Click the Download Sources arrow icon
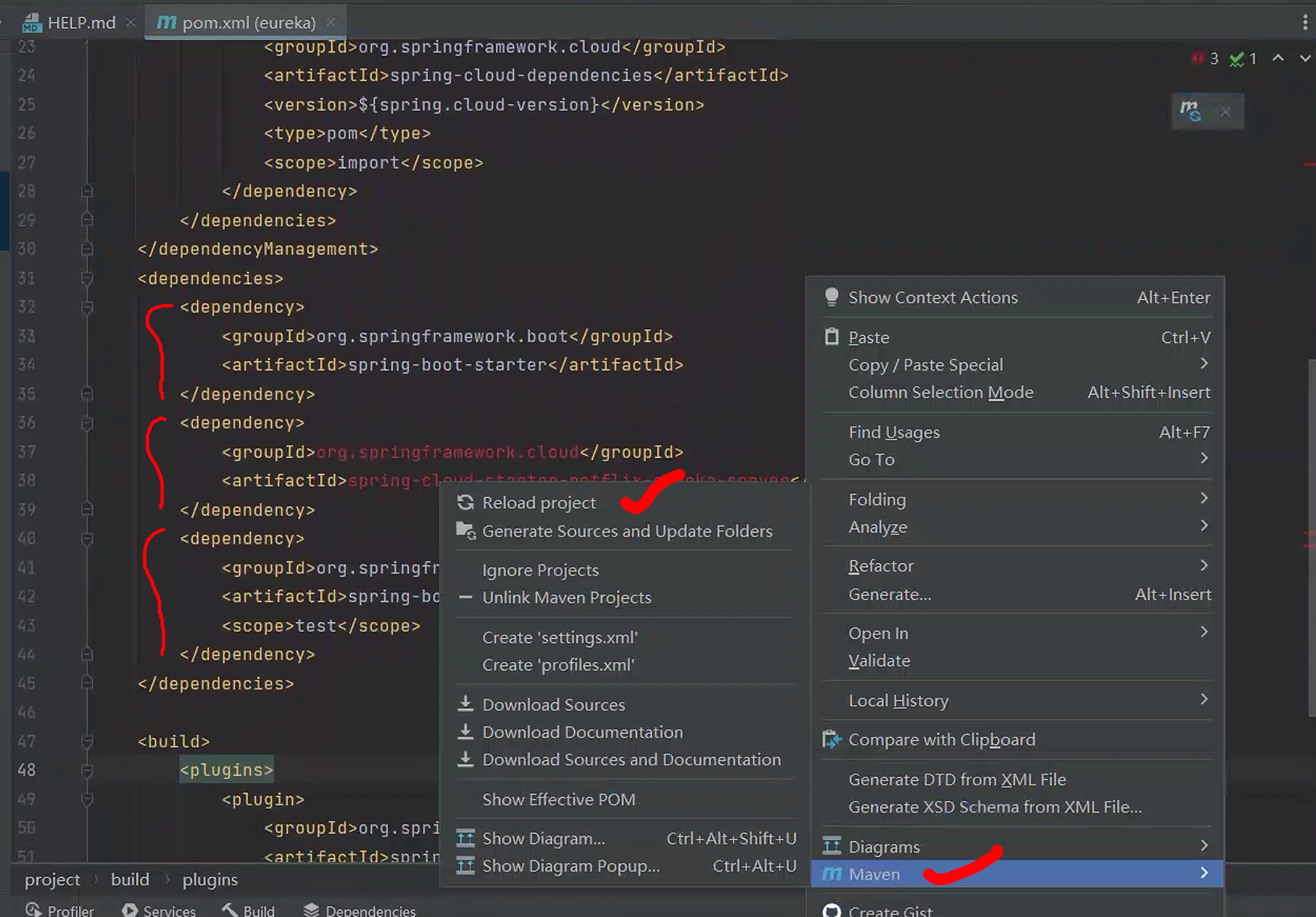Viewport: 1316px width, 917px height. (x=465, y=704)
